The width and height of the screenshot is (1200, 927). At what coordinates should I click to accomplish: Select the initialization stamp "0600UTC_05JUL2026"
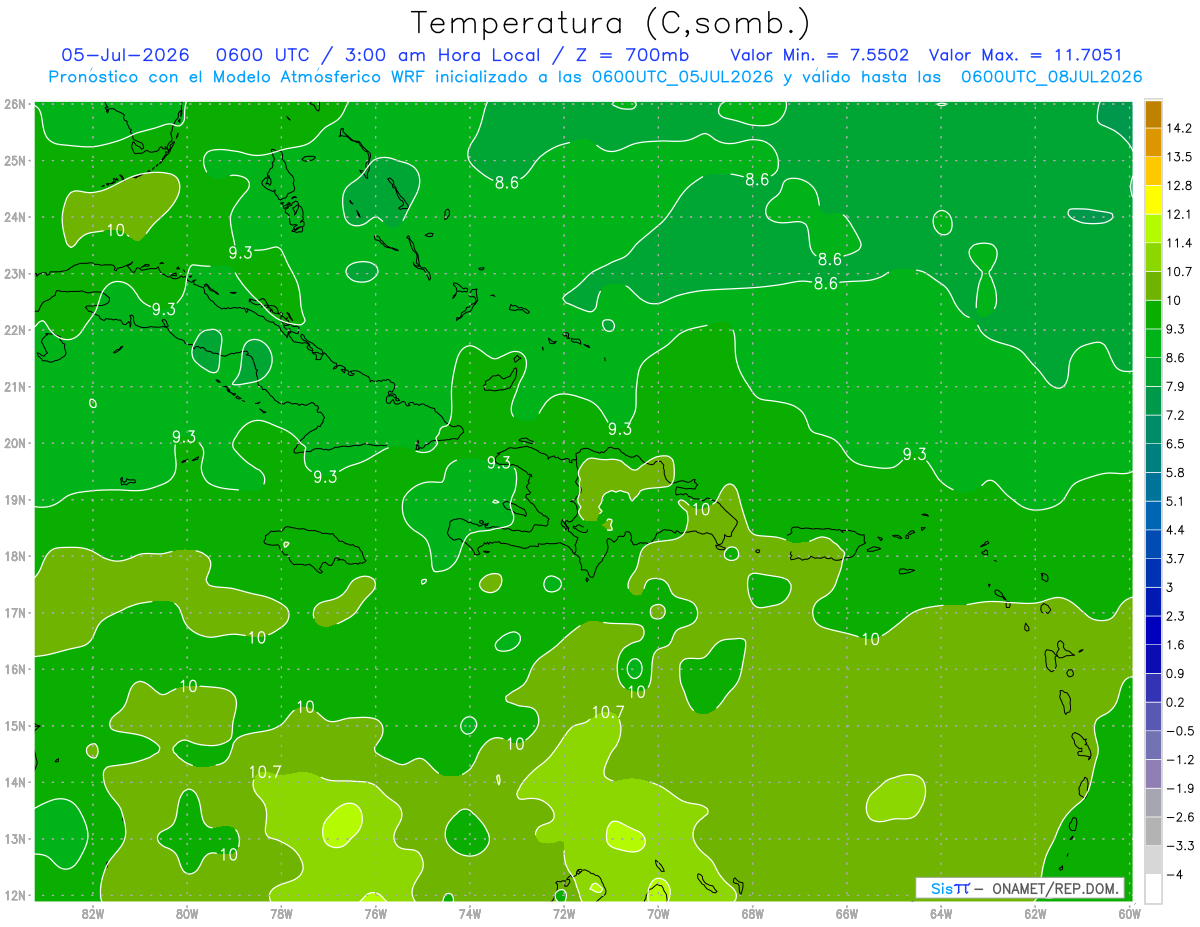tap(682, 76)
